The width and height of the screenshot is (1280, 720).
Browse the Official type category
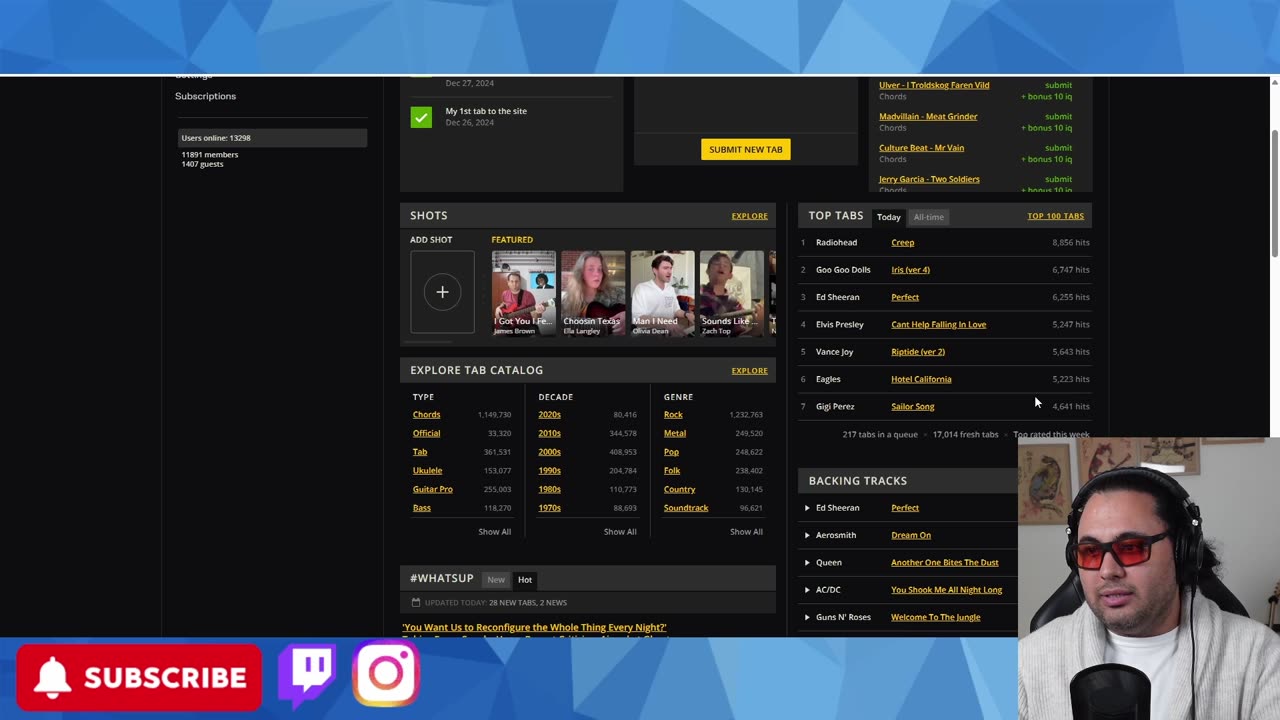426,433
